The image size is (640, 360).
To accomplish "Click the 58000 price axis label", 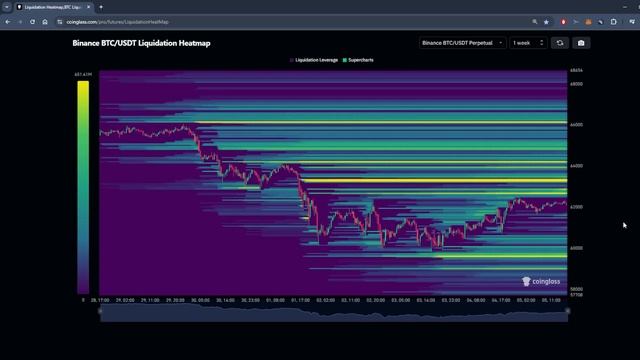I will pyautogui.click(x=576, y=289).
